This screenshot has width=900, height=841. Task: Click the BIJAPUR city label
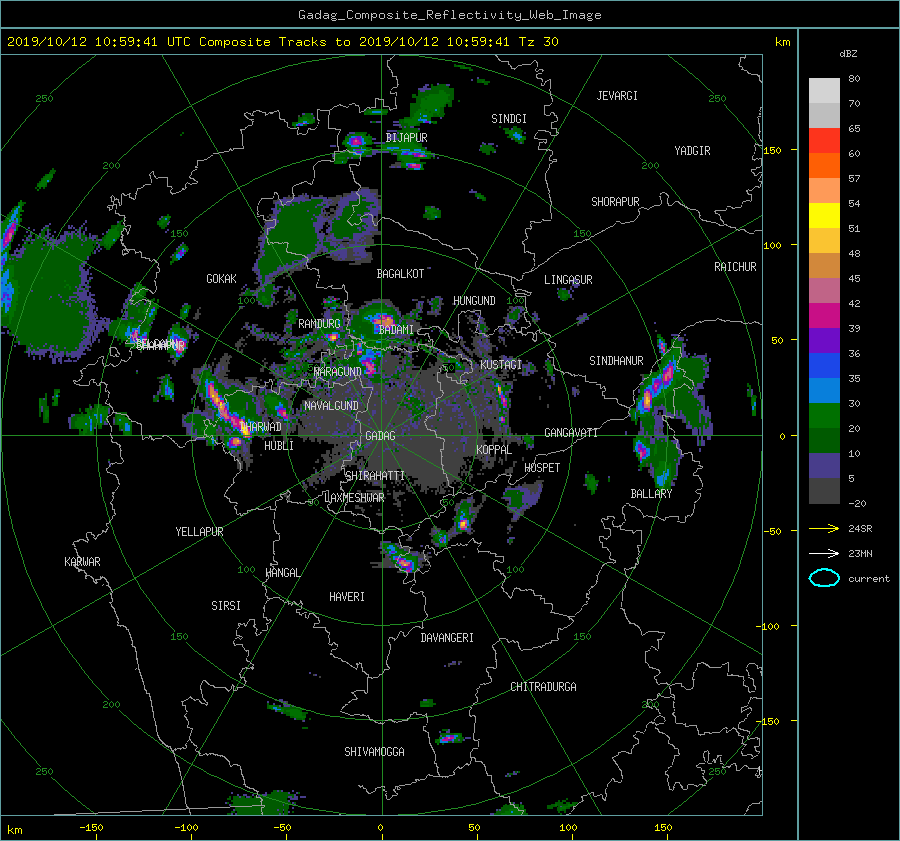[x=406, y=138]
